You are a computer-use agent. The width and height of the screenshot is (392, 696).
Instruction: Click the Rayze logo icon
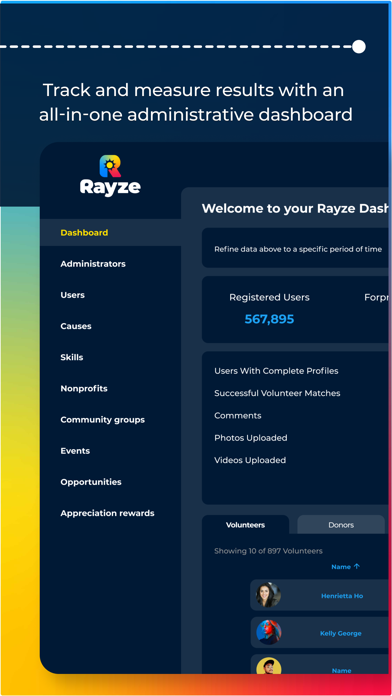tap(110, 166)
